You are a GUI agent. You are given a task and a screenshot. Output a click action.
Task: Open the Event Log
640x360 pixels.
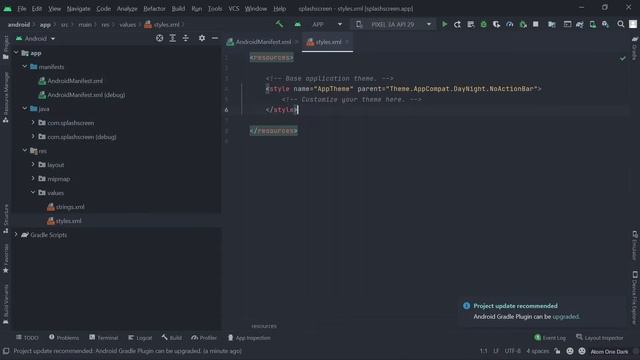550,338
